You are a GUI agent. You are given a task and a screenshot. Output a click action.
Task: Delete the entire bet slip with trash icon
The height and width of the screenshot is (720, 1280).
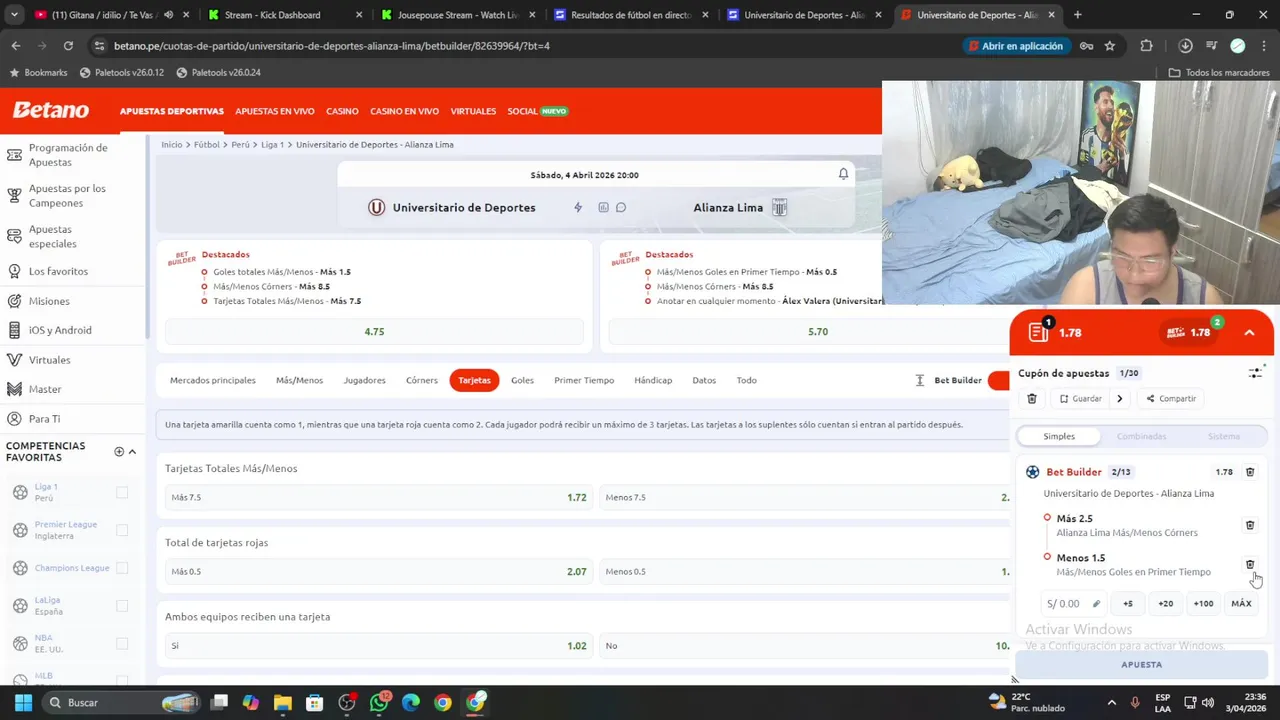pyautogui.click(x=1032, y=399)
